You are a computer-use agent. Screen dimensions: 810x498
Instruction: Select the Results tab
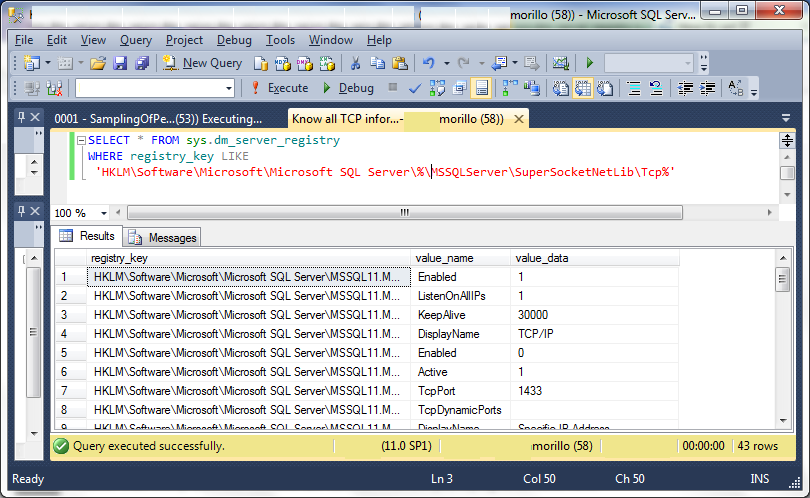click(x=87, y=236)
